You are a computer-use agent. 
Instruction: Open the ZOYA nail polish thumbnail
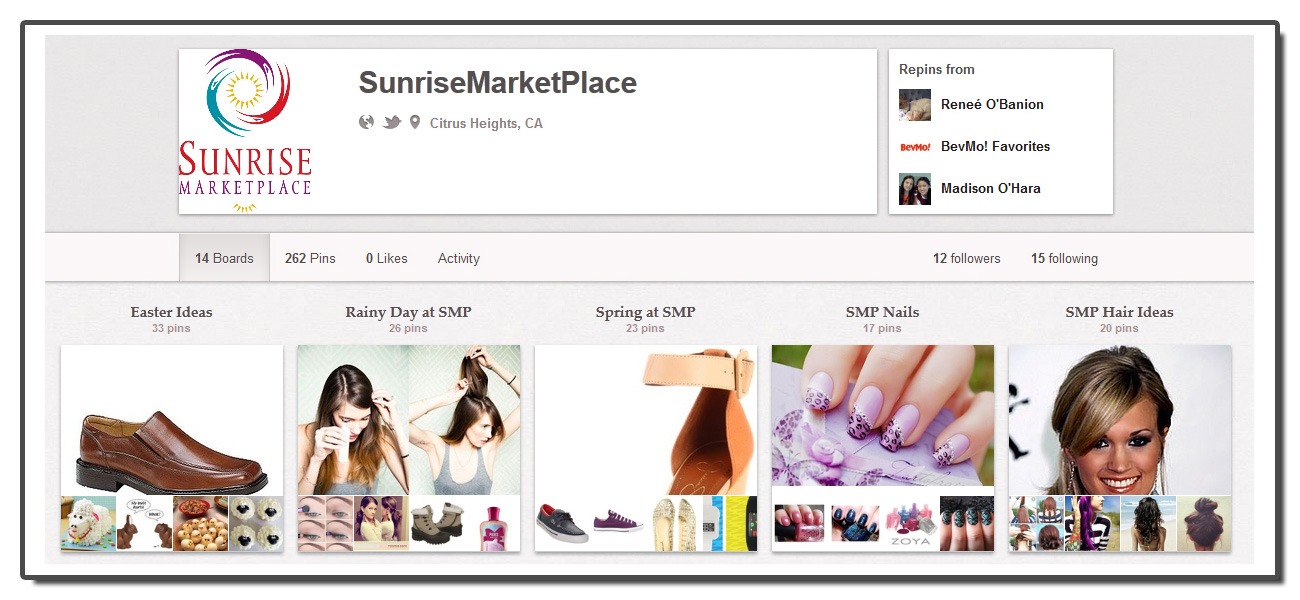[911, 523]
